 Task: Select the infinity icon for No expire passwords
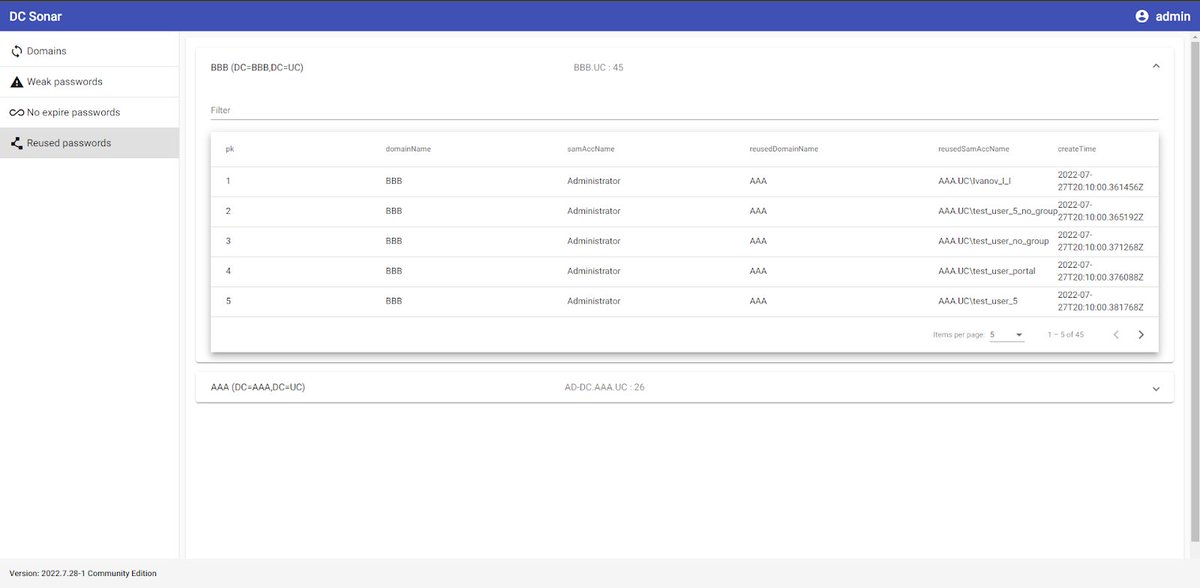coord(16,112)
